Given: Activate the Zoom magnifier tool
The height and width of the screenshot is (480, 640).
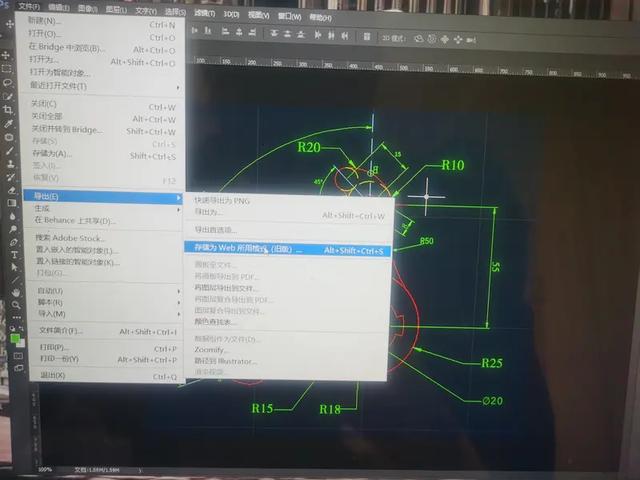Looking at the screenshot, I should click(x=17, y=305).
